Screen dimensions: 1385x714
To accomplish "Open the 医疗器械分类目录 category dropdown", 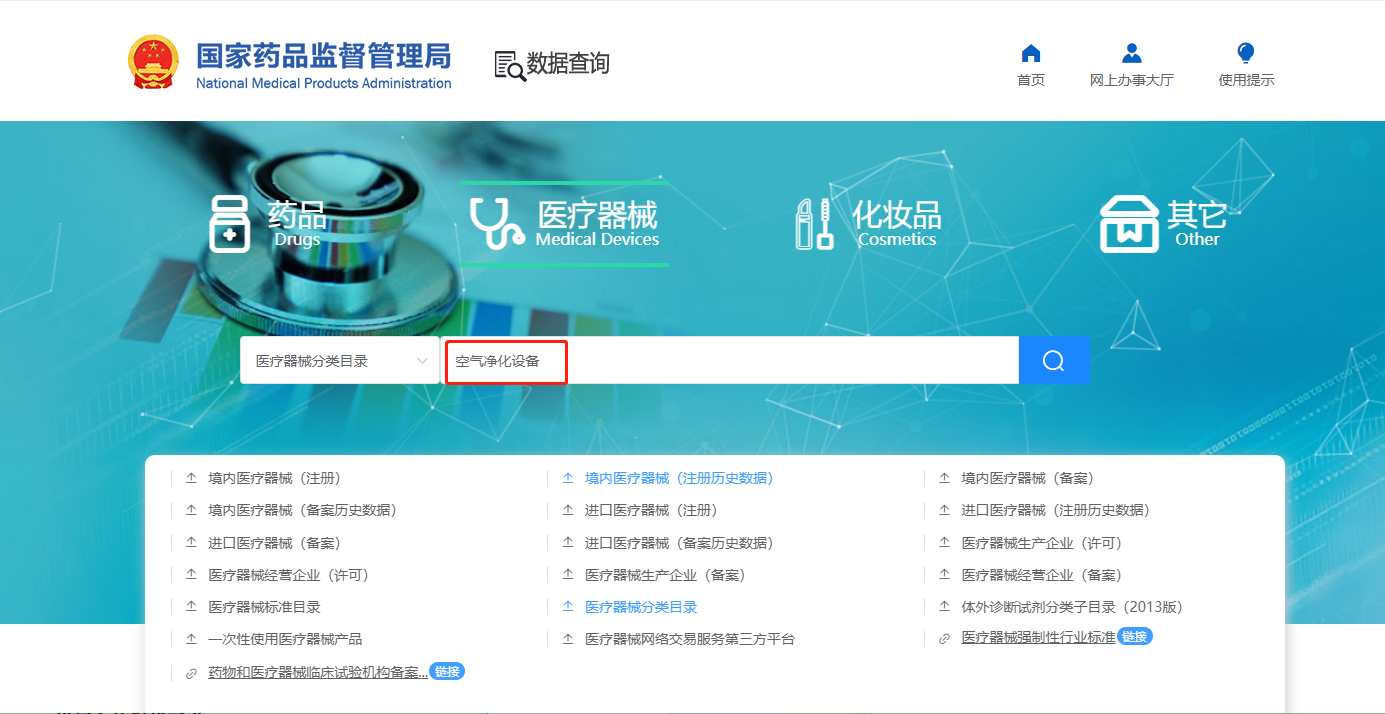I will click(x=340, y=361).
